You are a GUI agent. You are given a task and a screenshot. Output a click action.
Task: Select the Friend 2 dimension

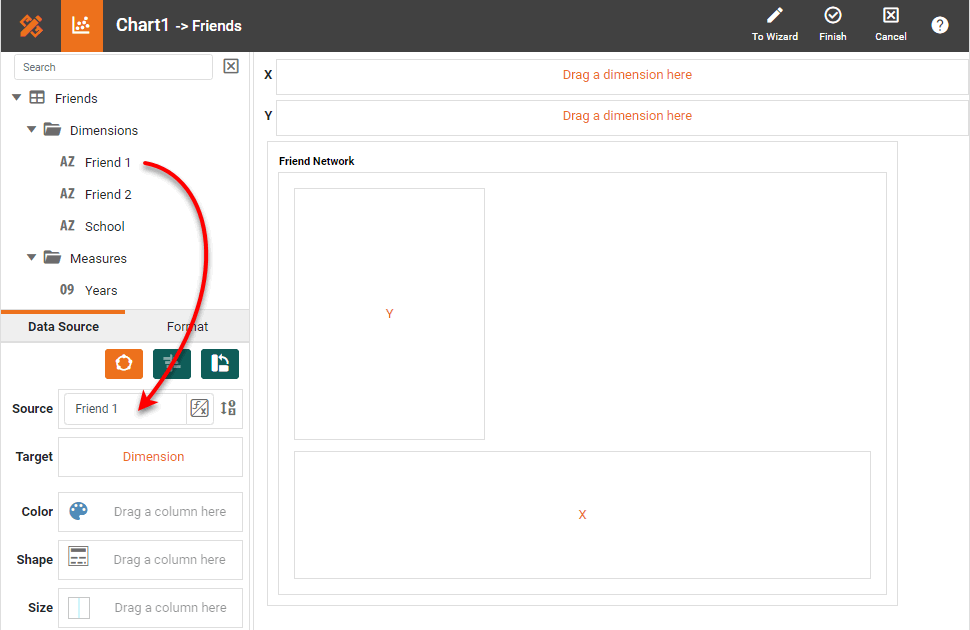point(108,194)
